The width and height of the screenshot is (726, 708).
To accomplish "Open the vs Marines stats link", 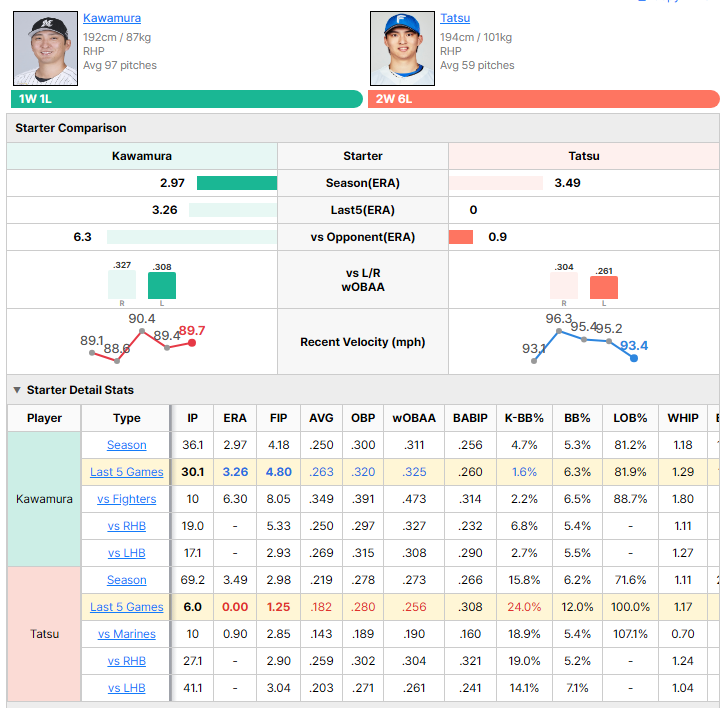I will coord(126,634).
